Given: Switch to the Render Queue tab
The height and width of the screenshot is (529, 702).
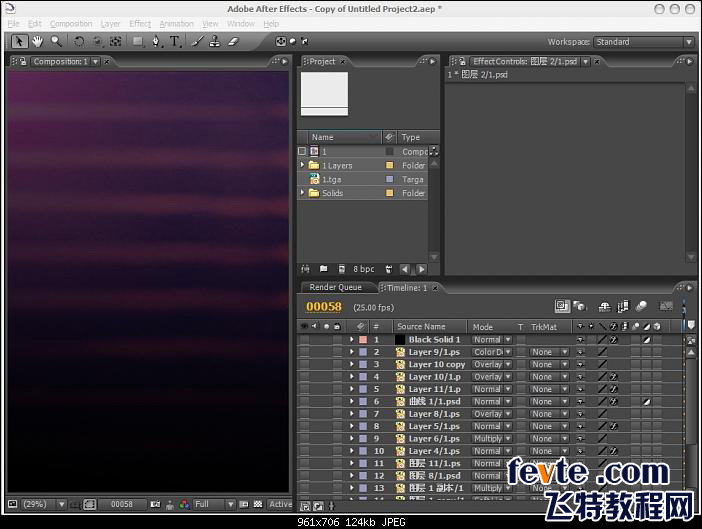Looking at the screenshot, I should [335, 287].
